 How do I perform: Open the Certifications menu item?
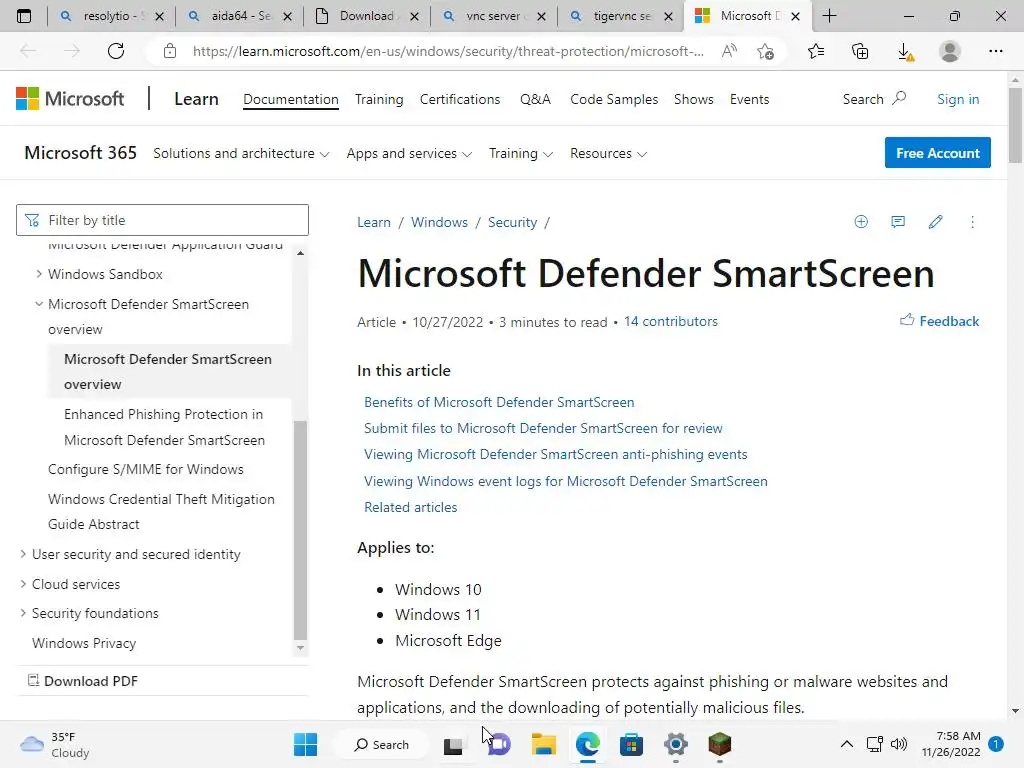460,99
